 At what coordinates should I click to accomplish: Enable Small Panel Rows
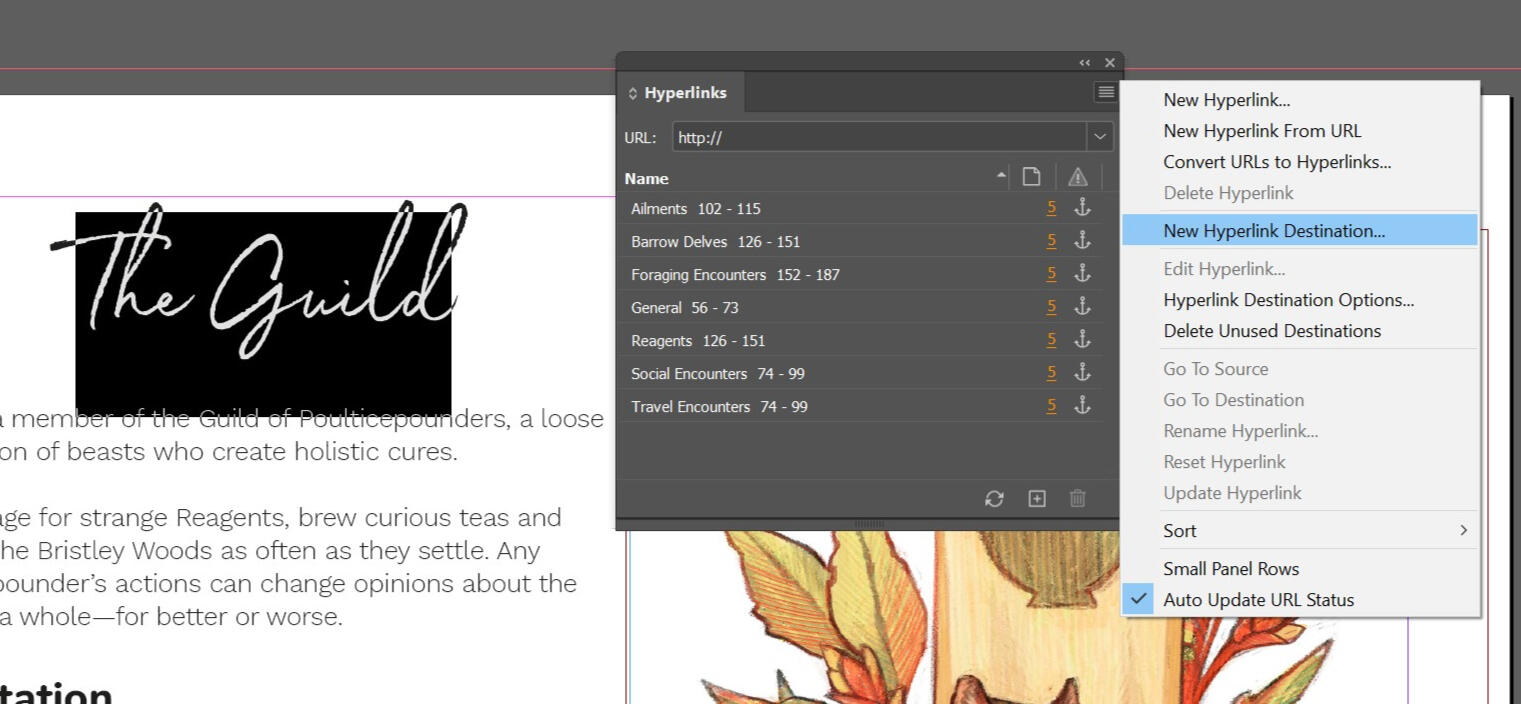[1230, 568]
